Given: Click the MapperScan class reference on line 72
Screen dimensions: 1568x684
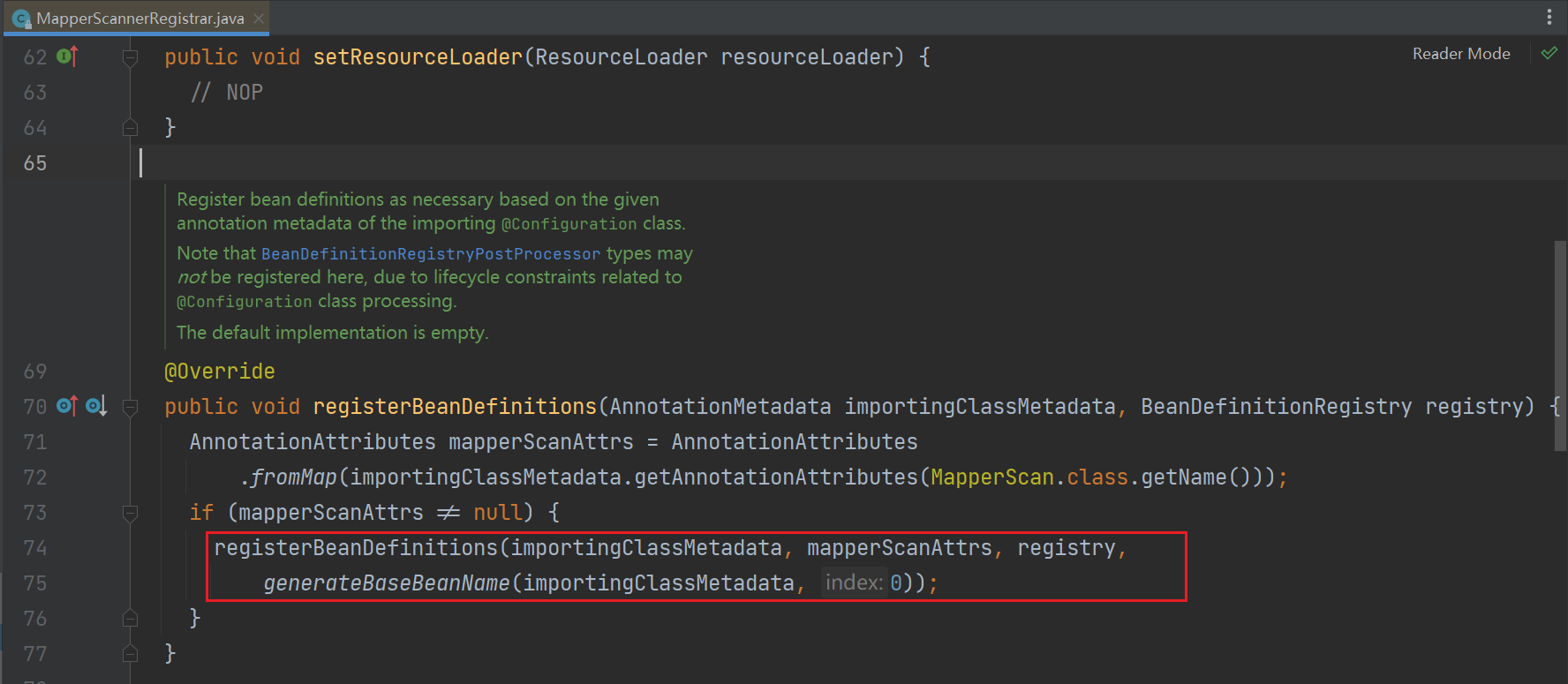Looking at the screenshot, I should click(991, 477).
